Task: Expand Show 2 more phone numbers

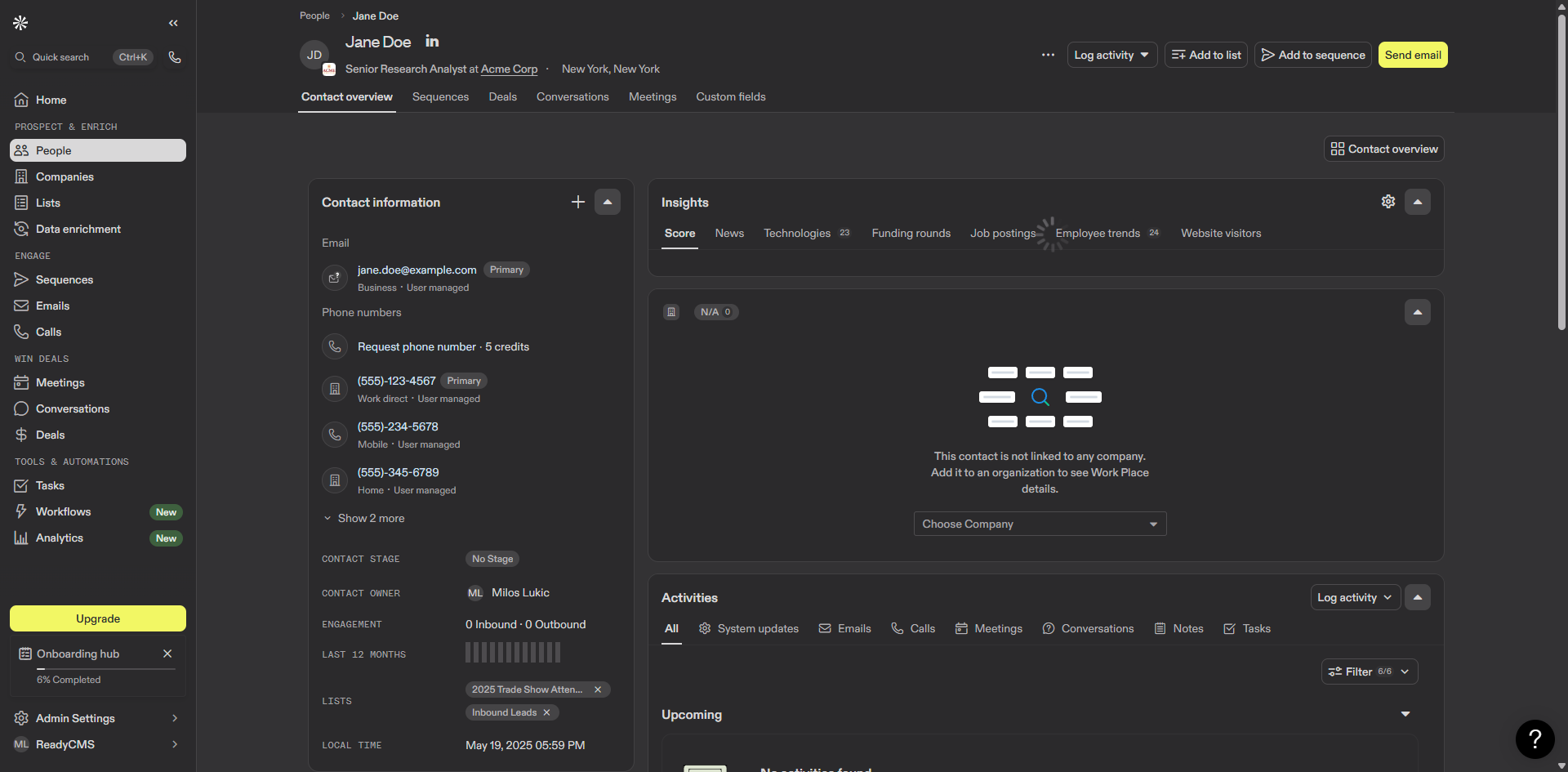Action: pyautogui.click(x=364, y=518)
